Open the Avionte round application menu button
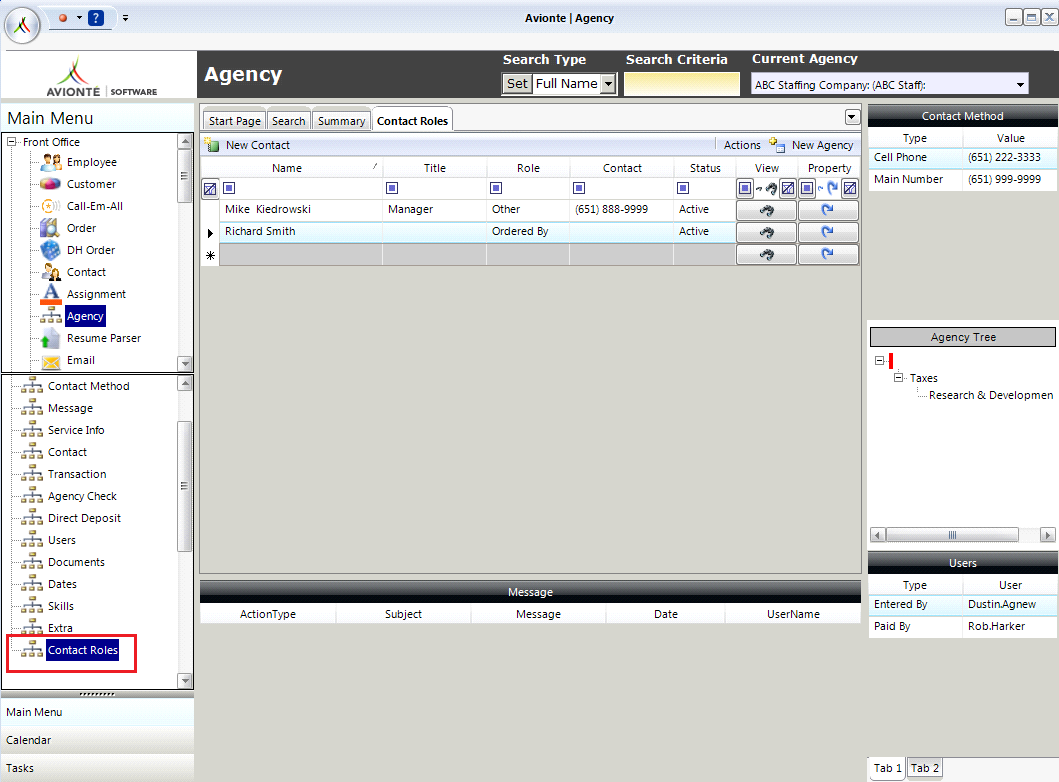 [x=22, y=25]
